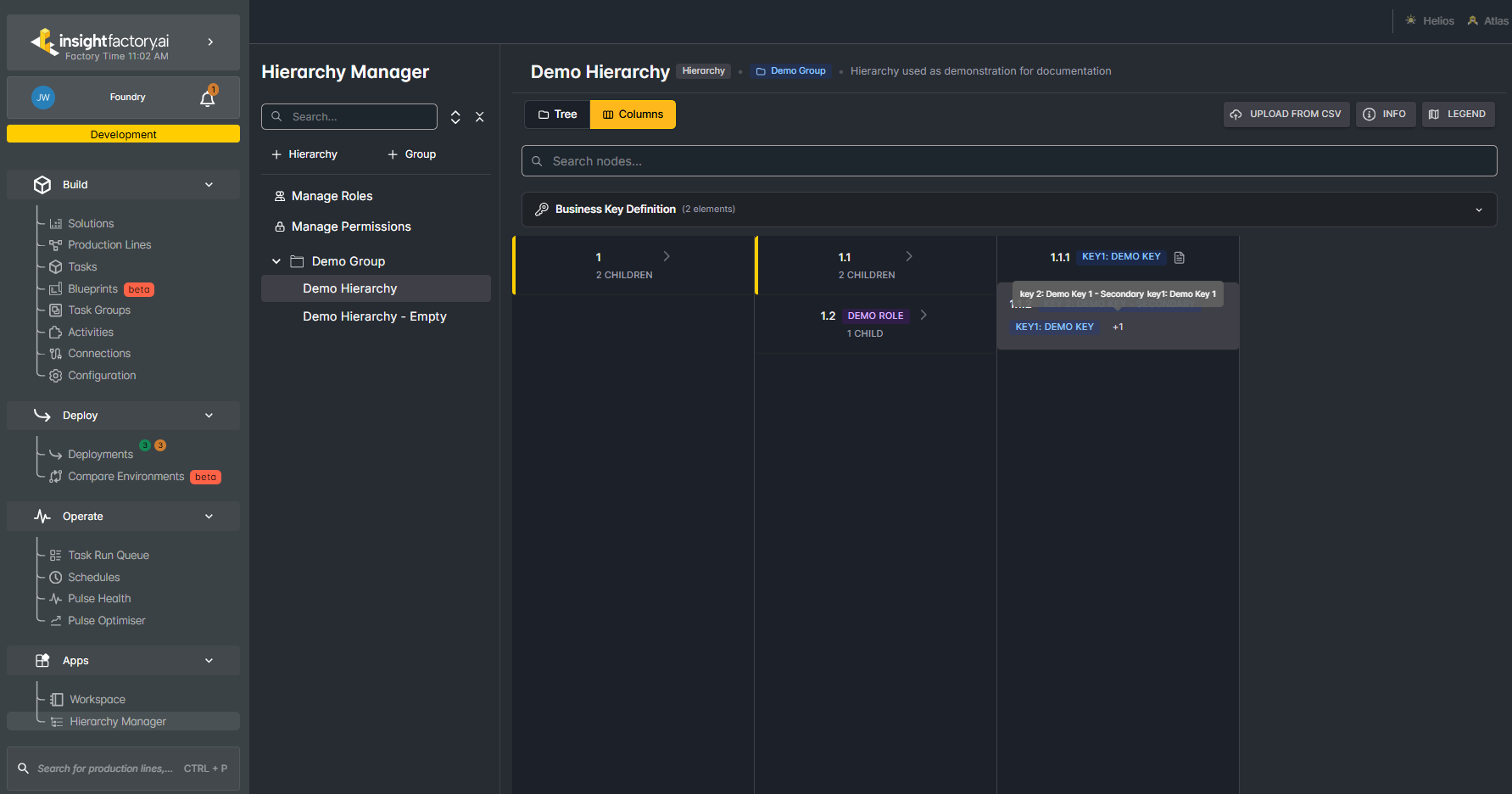The height and width of the screenshot is (794, 1512).
Task: Expand node 1.2 children chevron
Action: (x=923, y=315)
